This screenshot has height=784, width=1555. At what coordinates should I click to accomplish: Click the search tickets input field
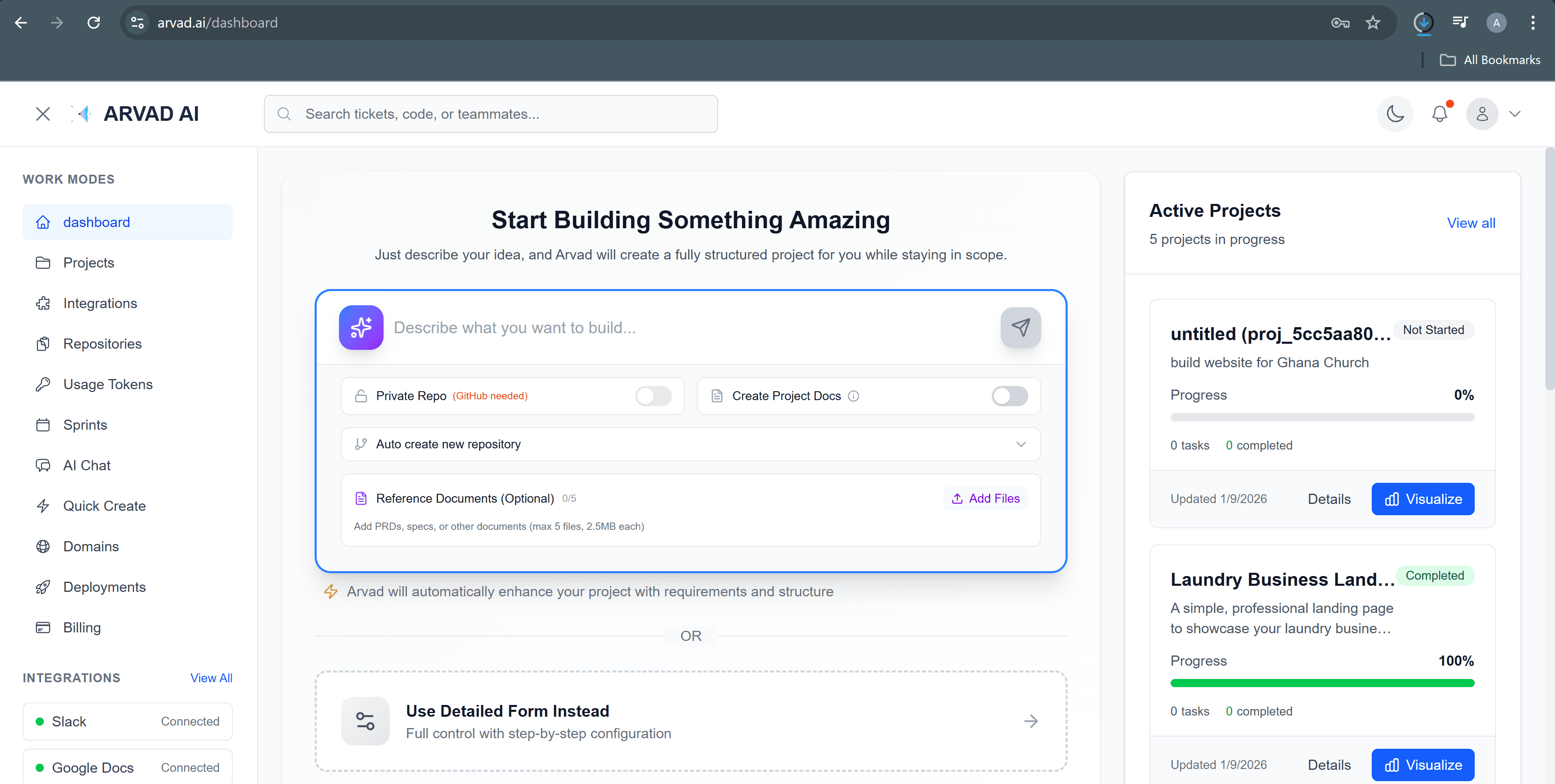(x=490, y=114)
